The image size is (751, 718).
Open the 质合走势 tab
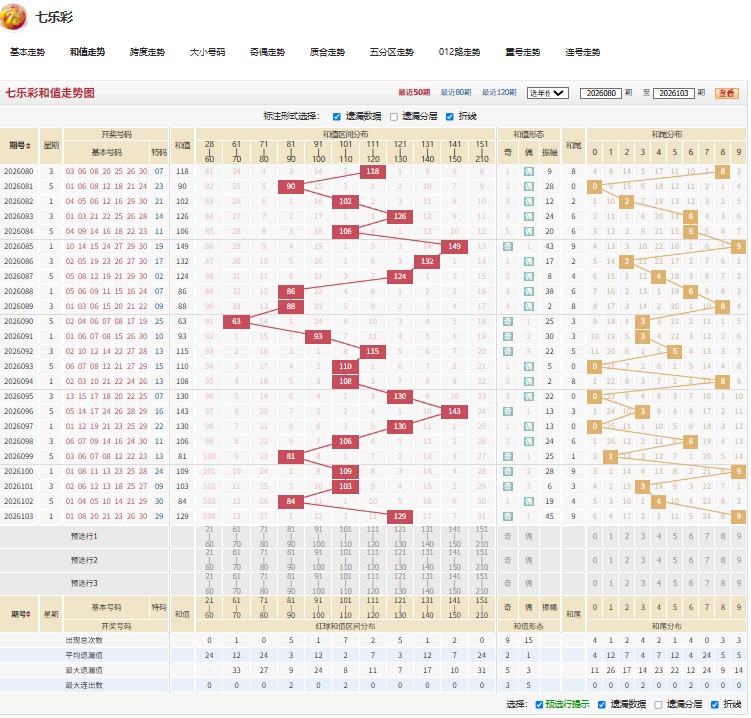pyautogui.click(x=327, y=52)
